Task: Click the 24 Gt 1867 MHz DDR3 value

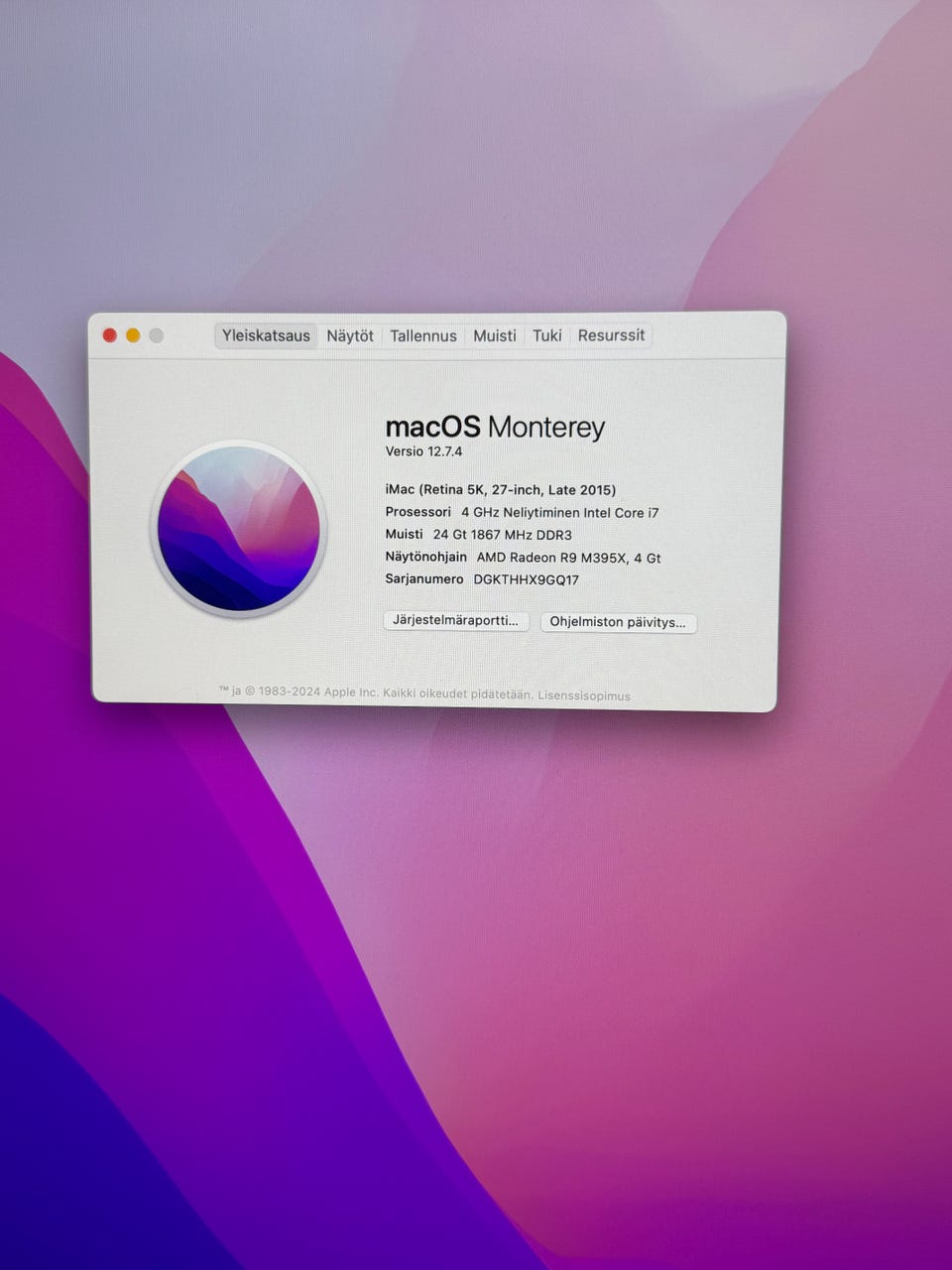Action: click(502, 535)
